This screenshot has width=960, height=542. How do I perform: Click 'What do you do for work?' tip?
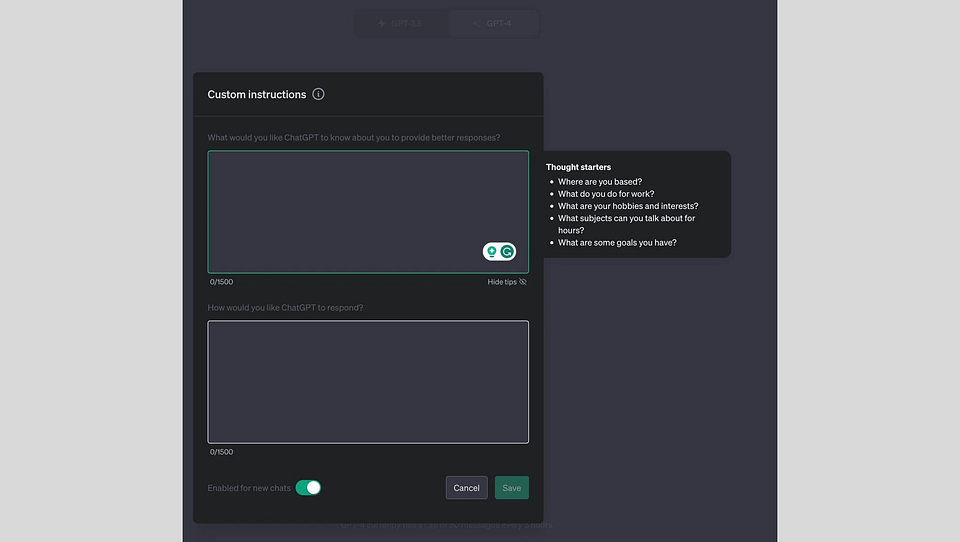(606, 194)
